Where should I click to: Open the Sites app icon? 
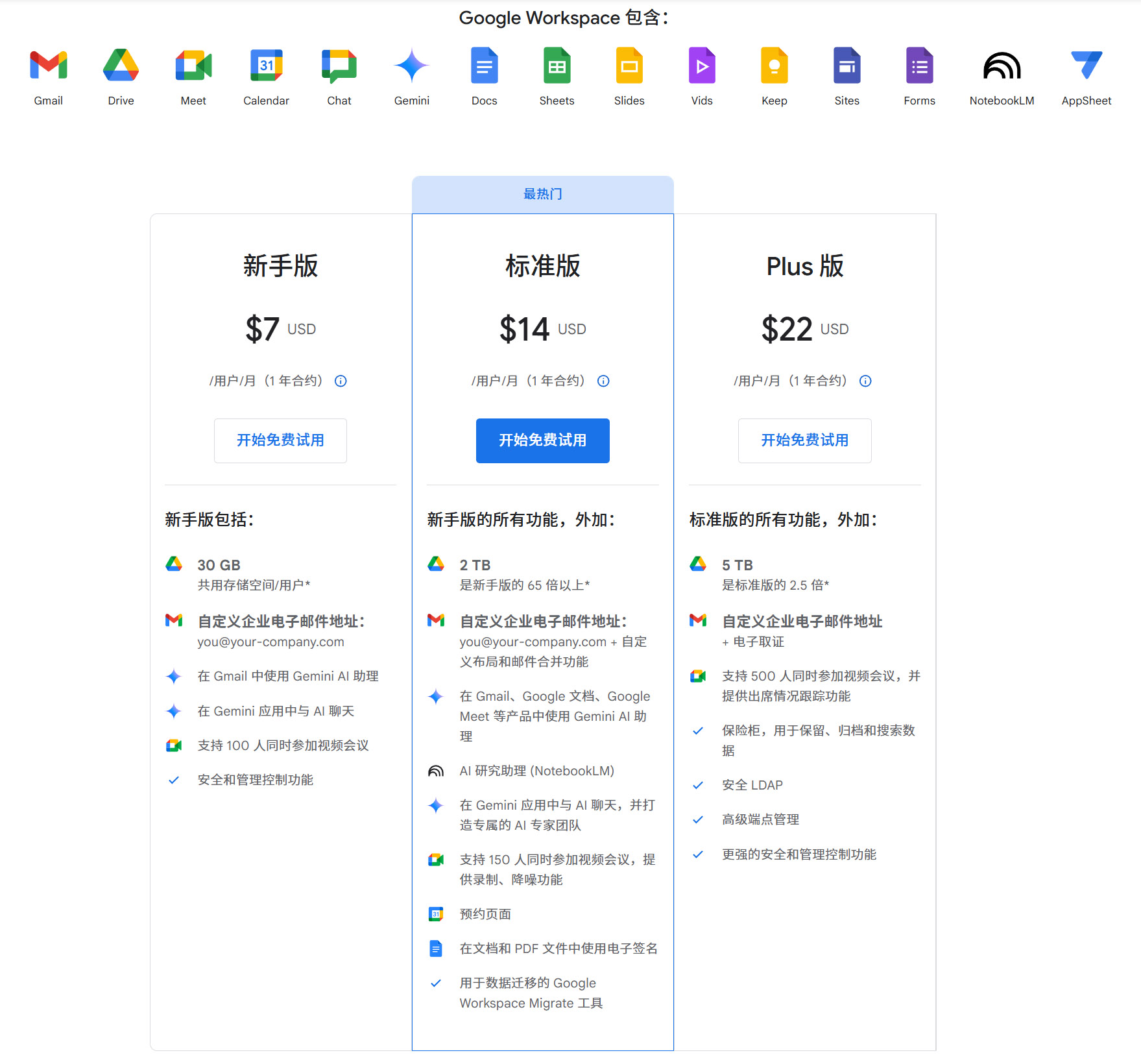click(847, 66)
